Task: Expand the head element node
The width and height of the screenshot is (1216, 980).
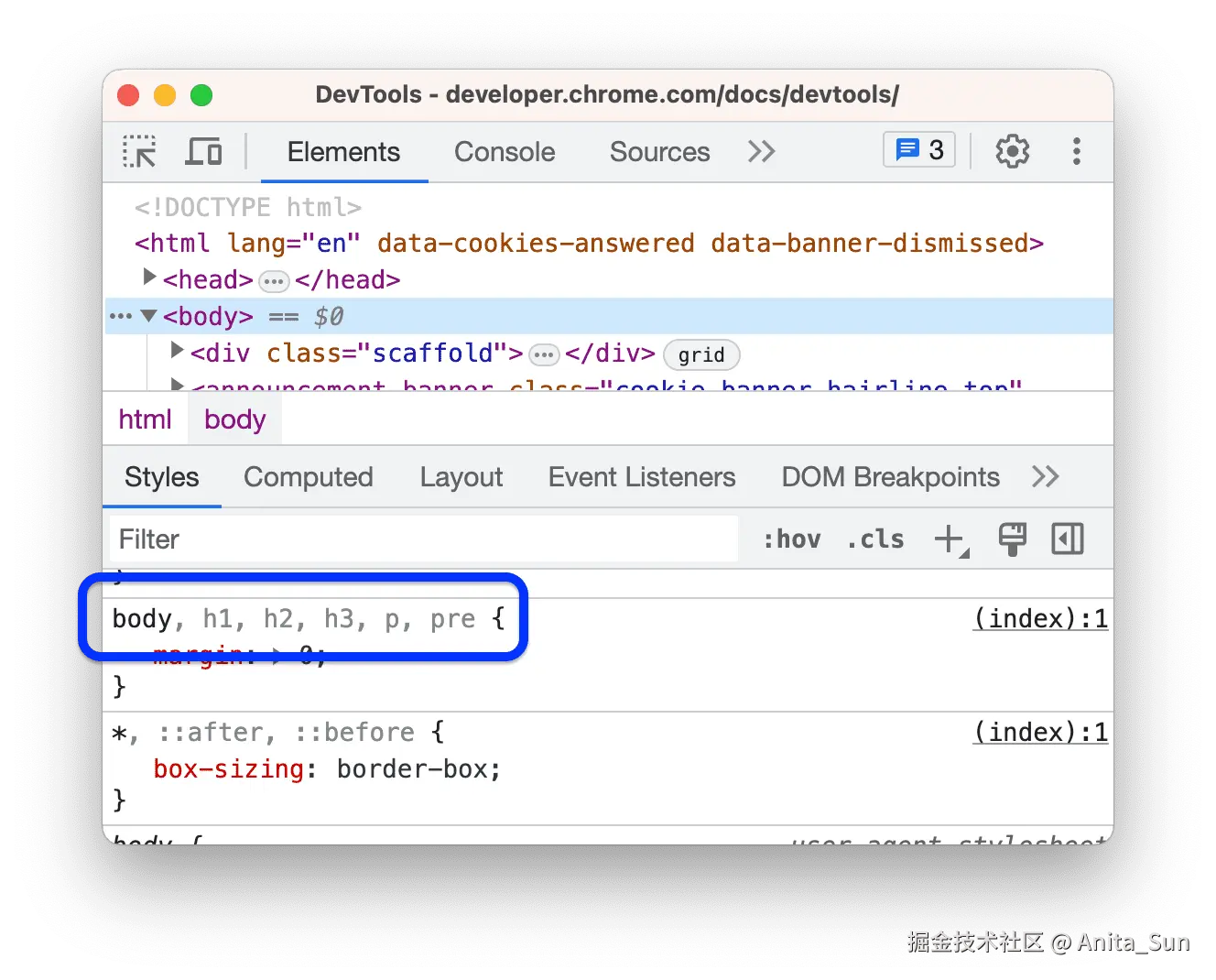Action: click(x=150, y=277)
